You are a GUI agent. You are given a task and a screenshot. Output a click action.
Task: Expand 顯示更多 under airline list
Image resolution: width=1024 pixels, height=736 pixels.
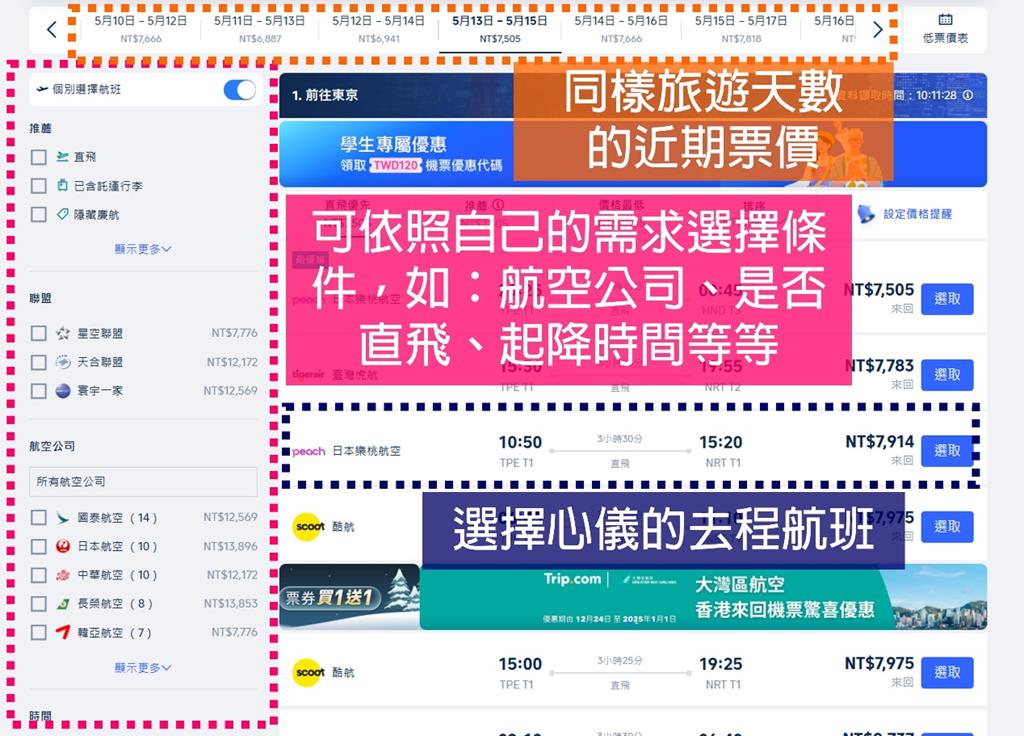click(142, 667)
